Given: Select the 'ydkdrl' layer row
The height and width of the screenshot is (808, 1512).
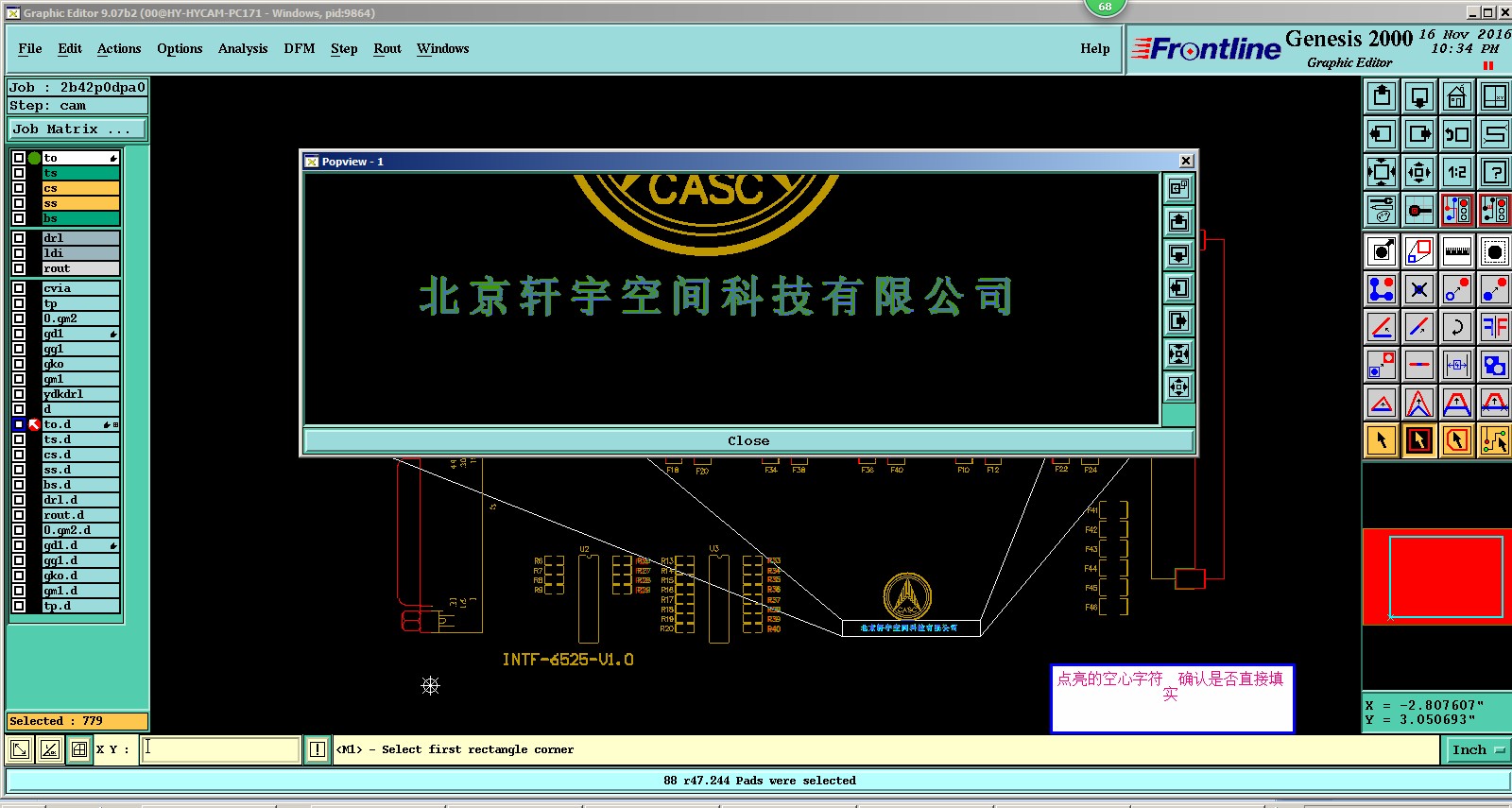Looking at the screenshot, I should (80, 394).
